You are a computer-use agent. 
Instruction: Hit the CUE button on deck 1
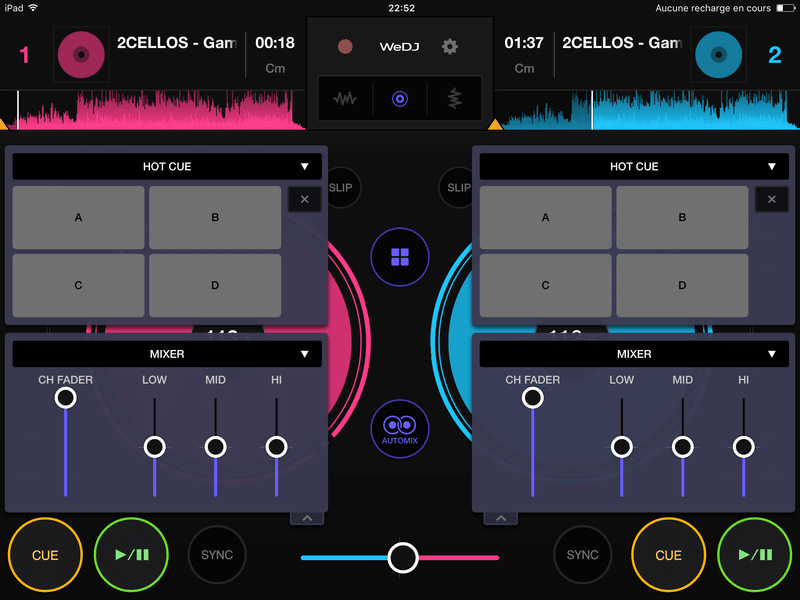[x=45, y=555]
